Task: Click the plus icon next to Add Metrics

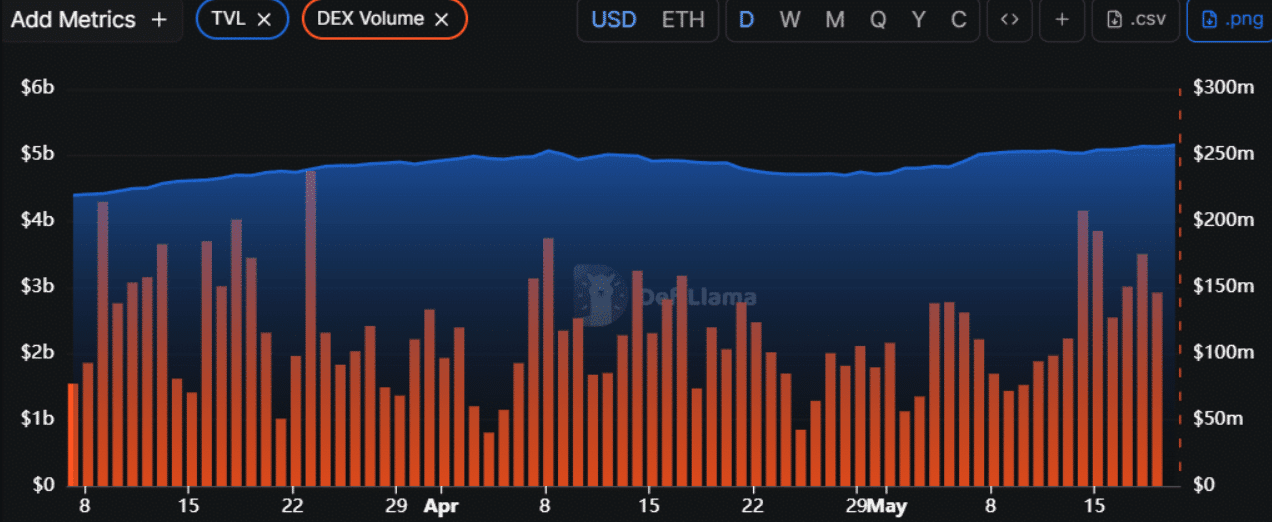Action: pos(159,20)
